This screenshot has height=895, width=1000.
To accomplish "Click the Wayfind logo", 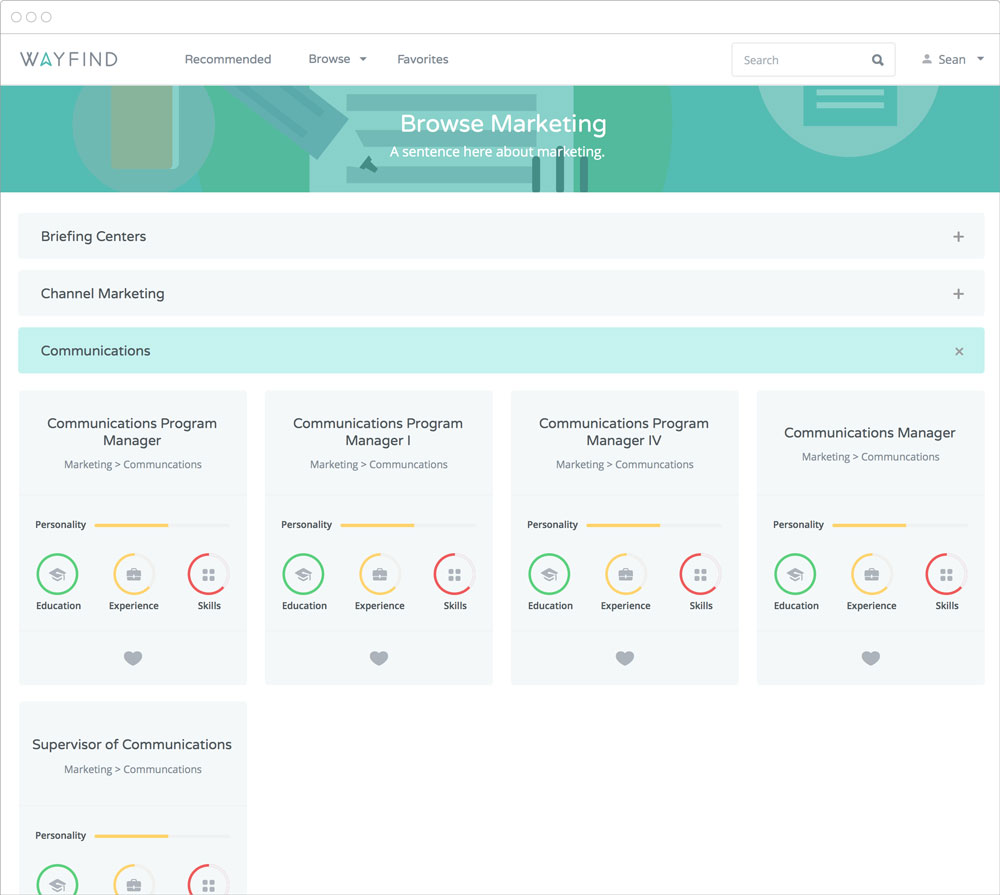I will point(69,59).
